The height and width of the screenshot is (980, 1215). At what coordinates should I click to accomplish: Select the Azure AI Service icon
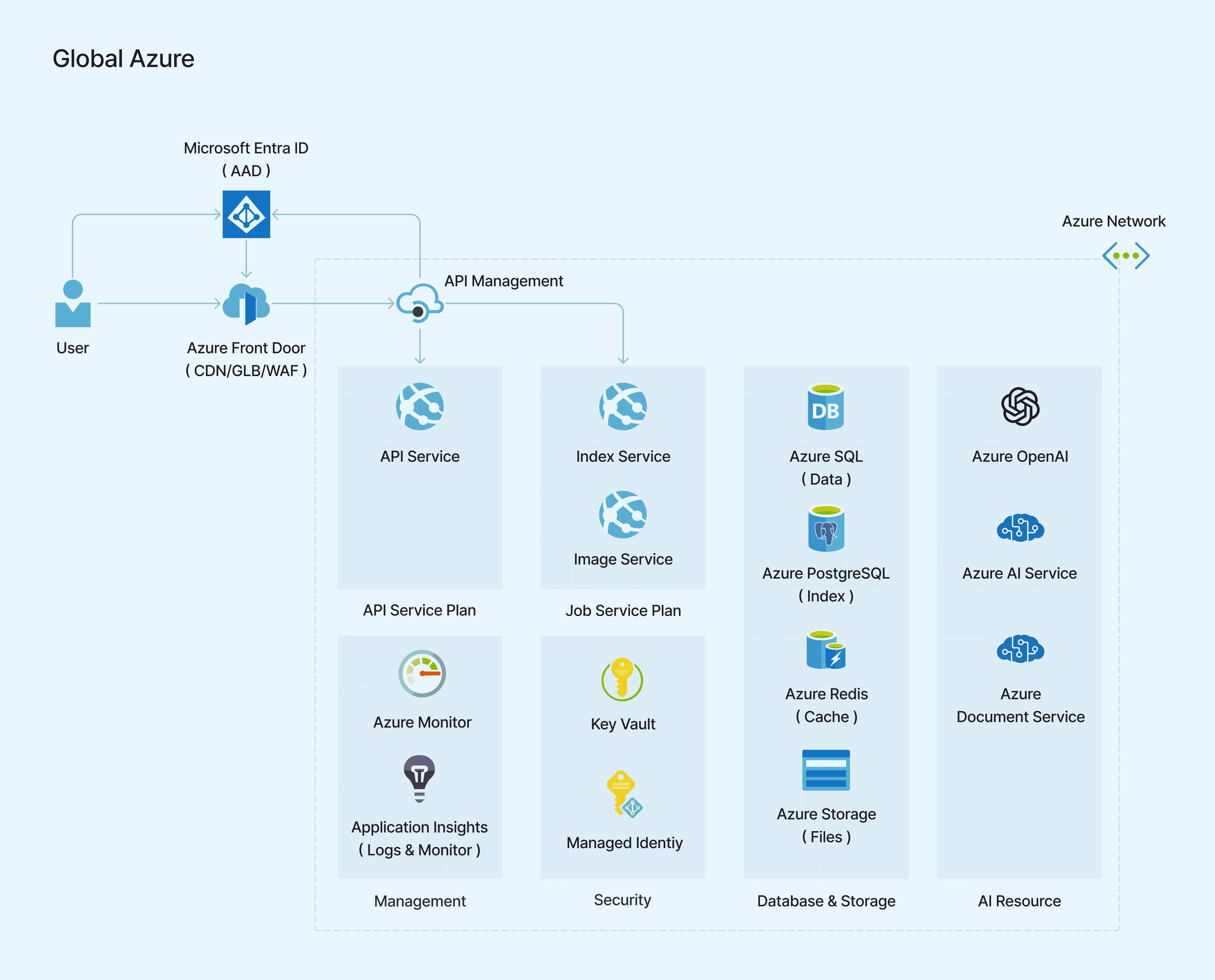(1020, 528)
